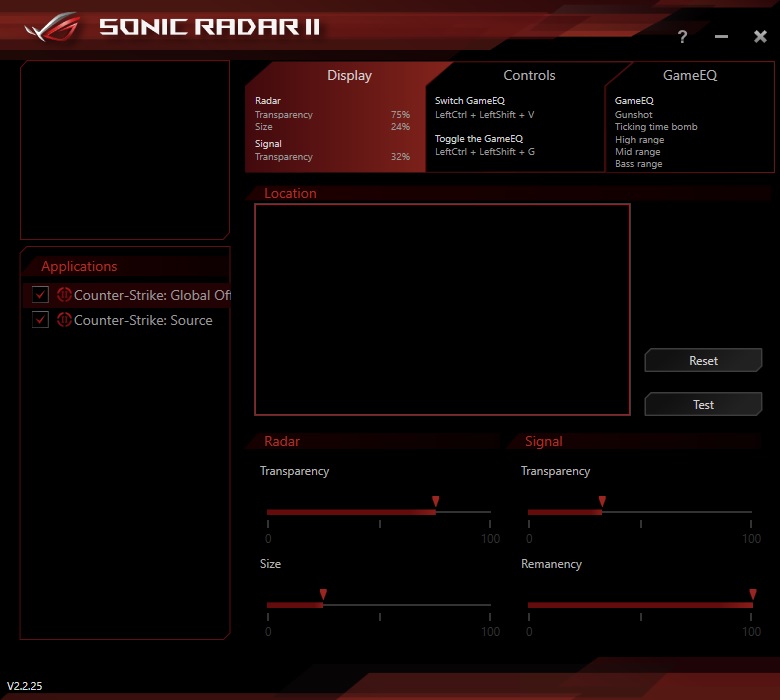
Task: Select Counter-Strike: Source application row
Action: (x=127, y=319)
